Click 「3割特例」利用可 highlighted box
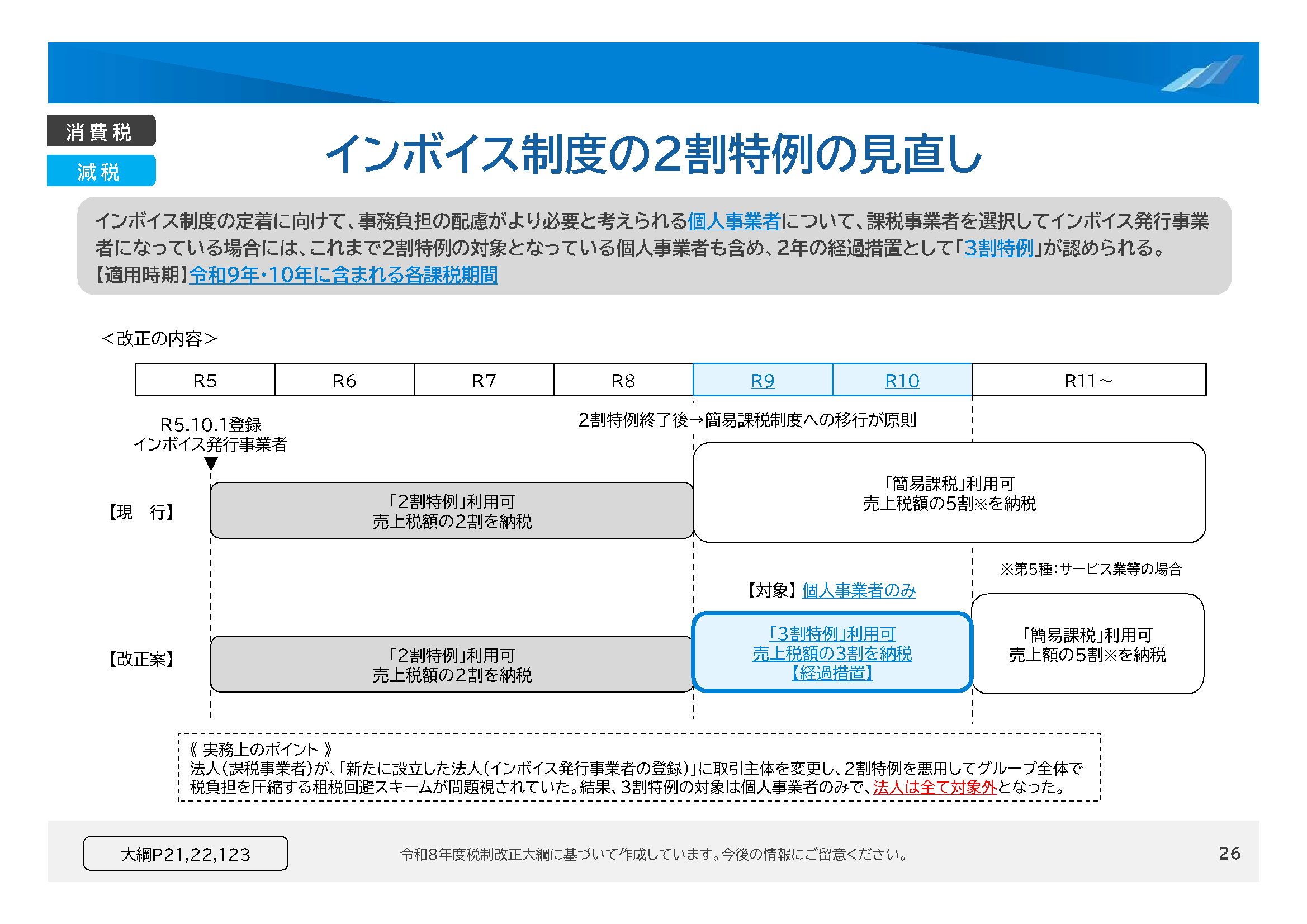Screen dimensions: 1307x924 (x=832, y=652)
